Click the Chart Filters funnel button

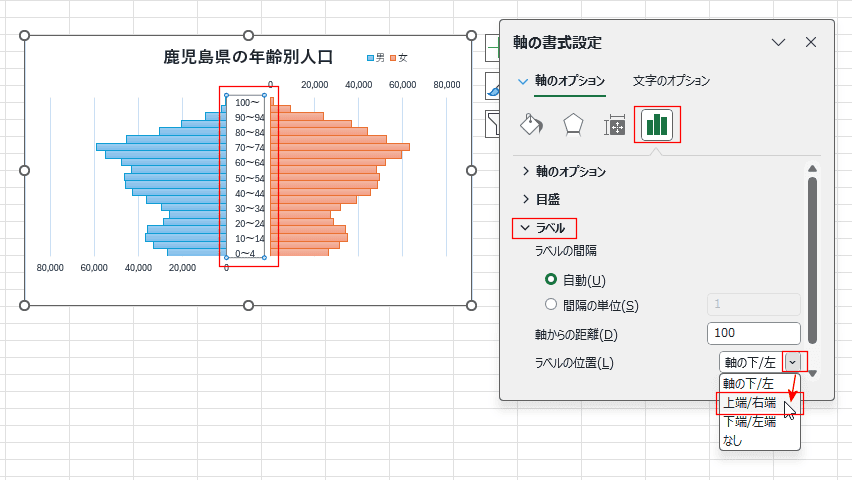(x=492, y=124)
